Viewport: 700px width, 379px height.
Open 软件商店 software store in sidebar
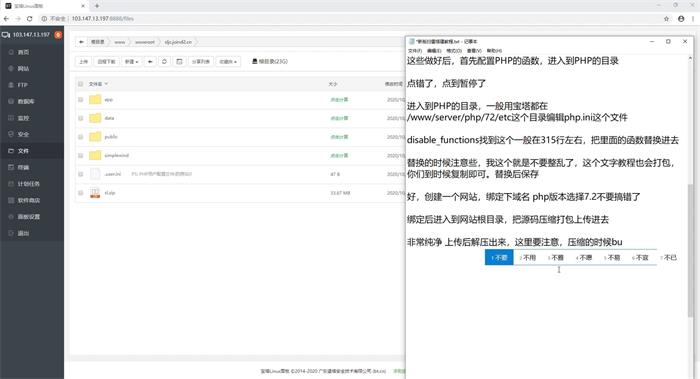(x=29, y=200)
